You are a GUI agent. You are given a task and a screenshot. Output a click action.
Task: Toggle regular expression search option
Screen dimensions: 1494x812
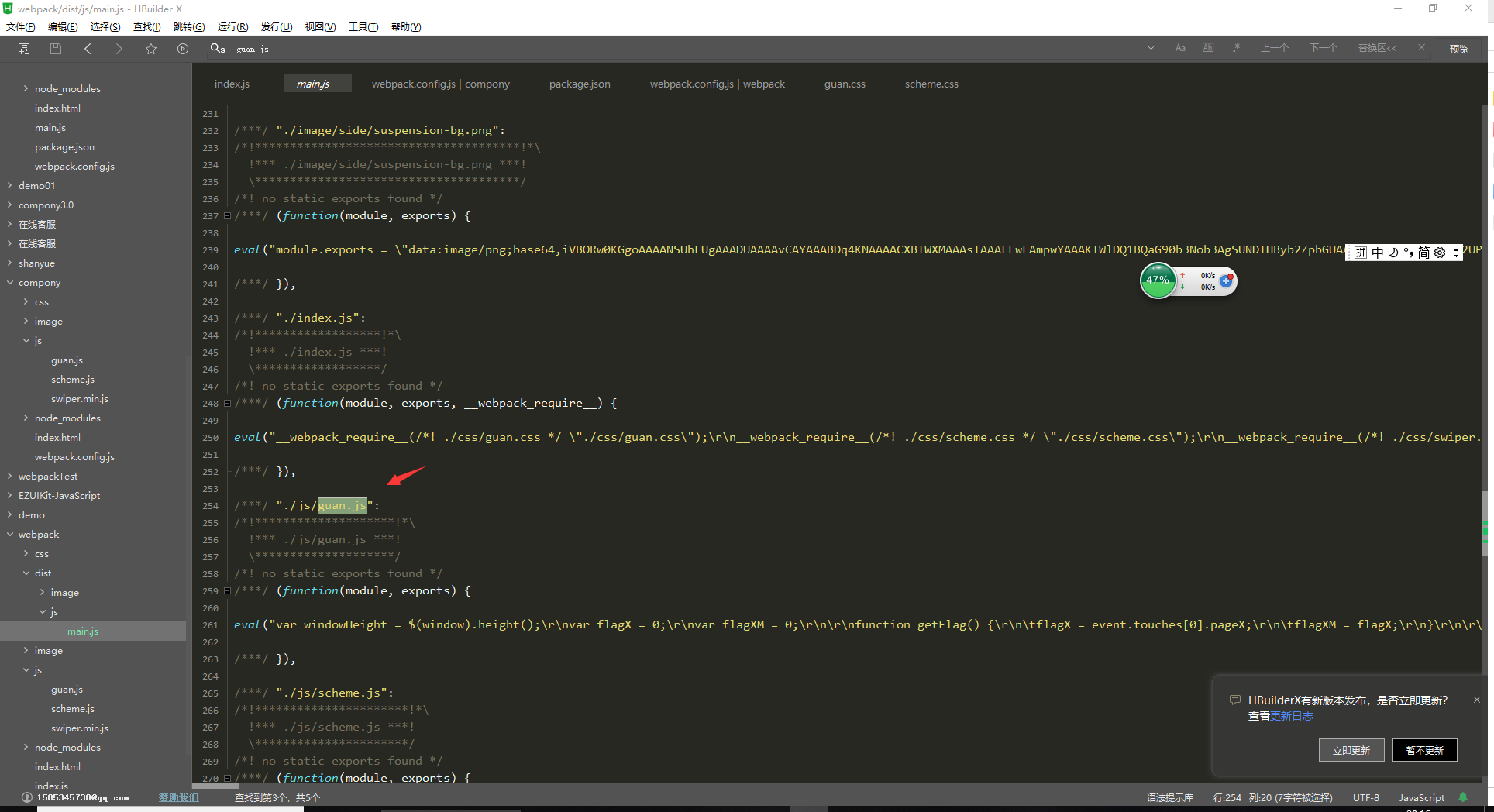1237,48
